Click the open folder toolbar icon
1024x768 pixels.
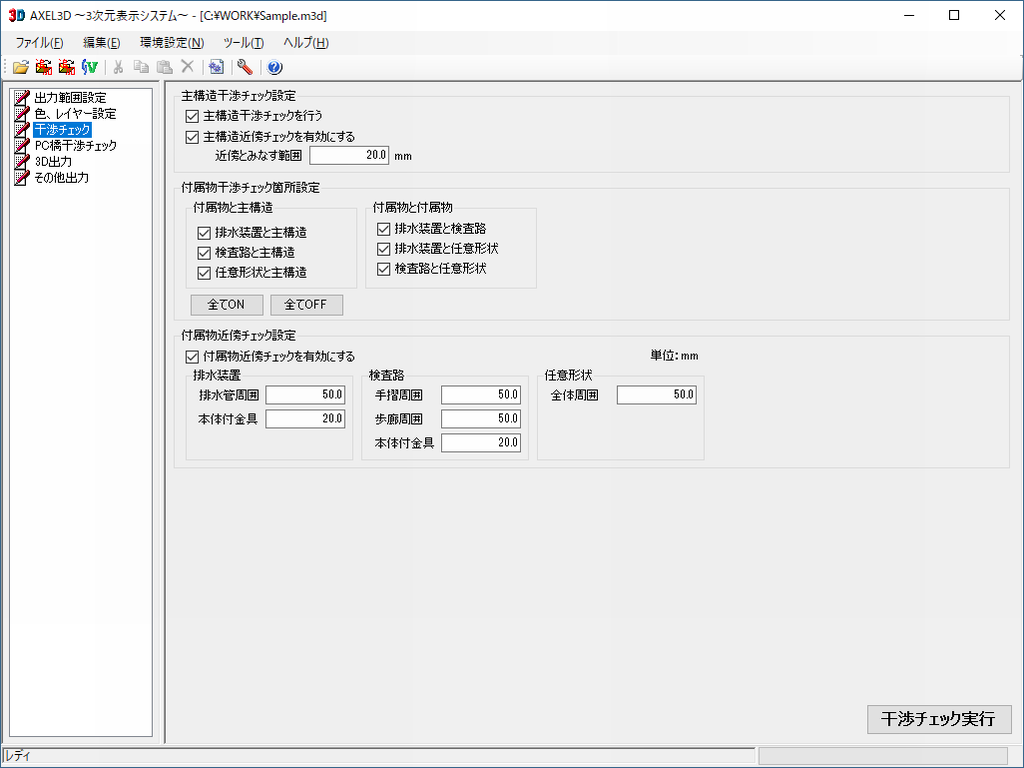pyautogui.click(x=20, y=67)
